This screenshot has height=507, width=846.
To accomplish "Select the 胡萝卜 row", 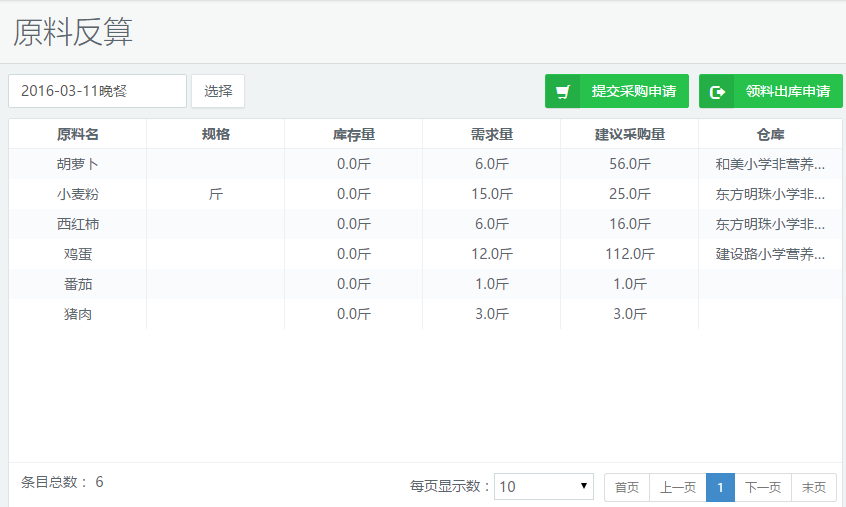I will click(77, 164).
